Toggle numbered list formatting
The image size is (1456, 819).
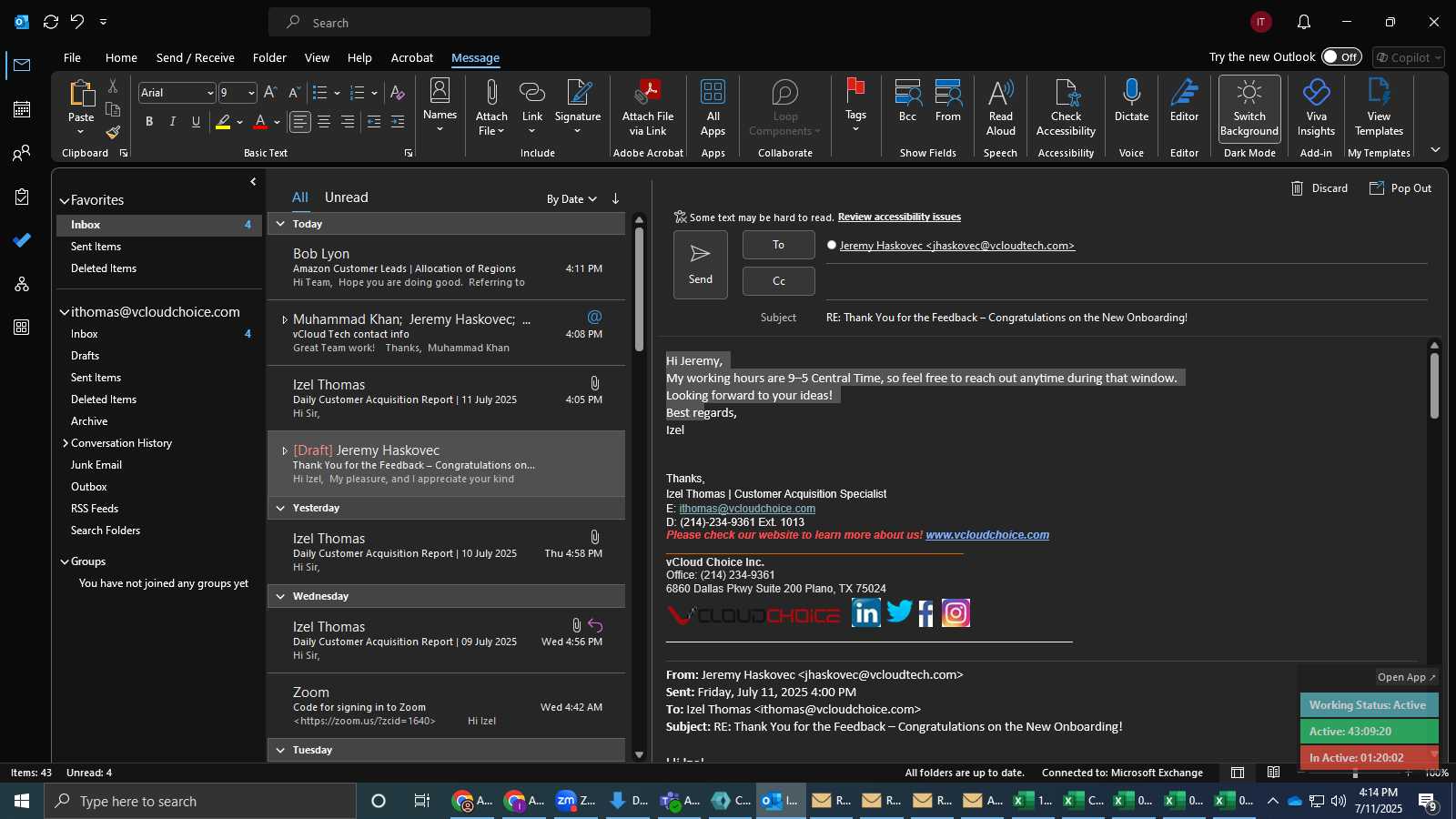pyautogui.click(x=357, y=93)
